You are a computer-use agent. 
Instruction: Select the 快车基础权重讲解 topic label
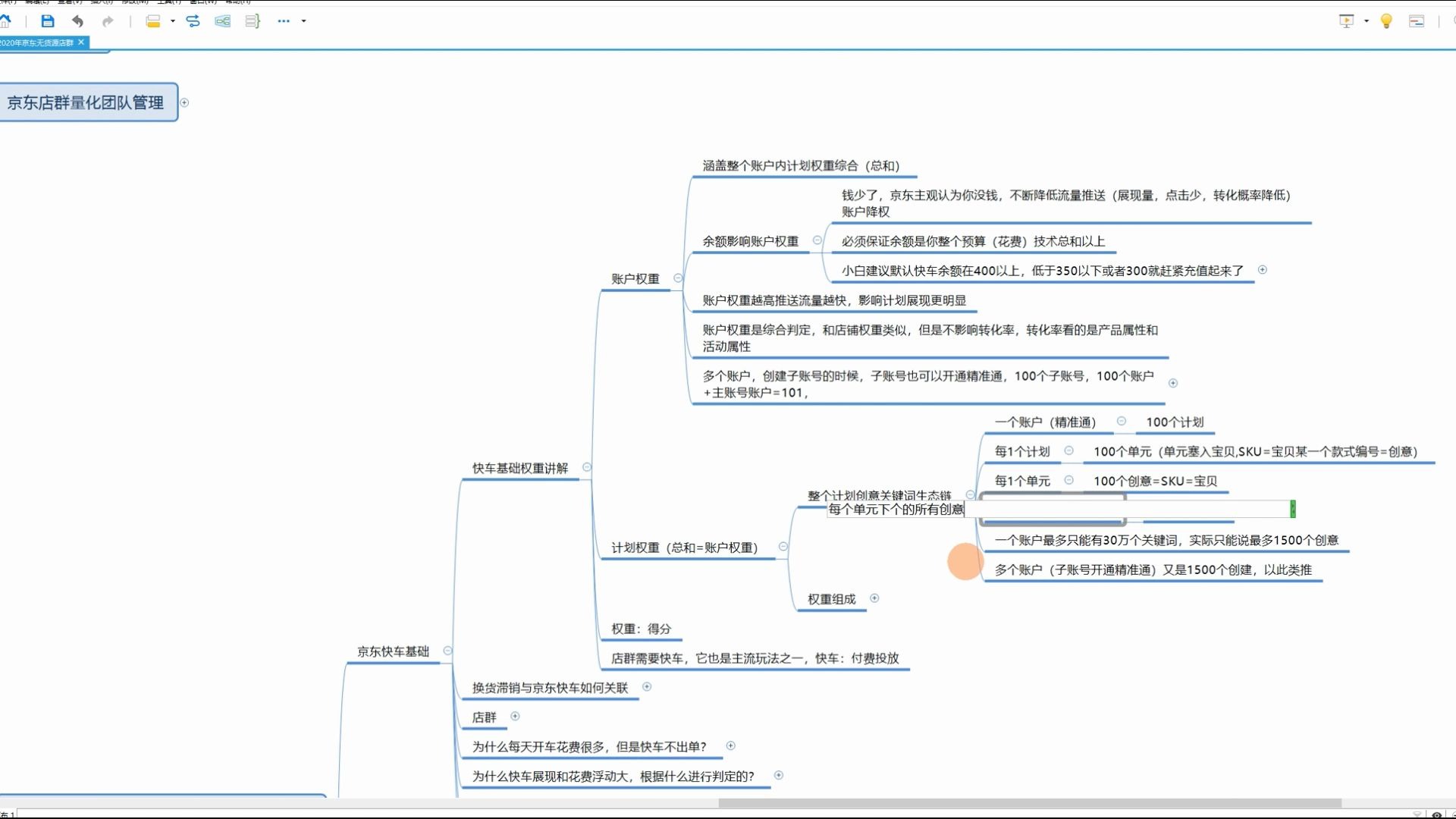[520, 469]
